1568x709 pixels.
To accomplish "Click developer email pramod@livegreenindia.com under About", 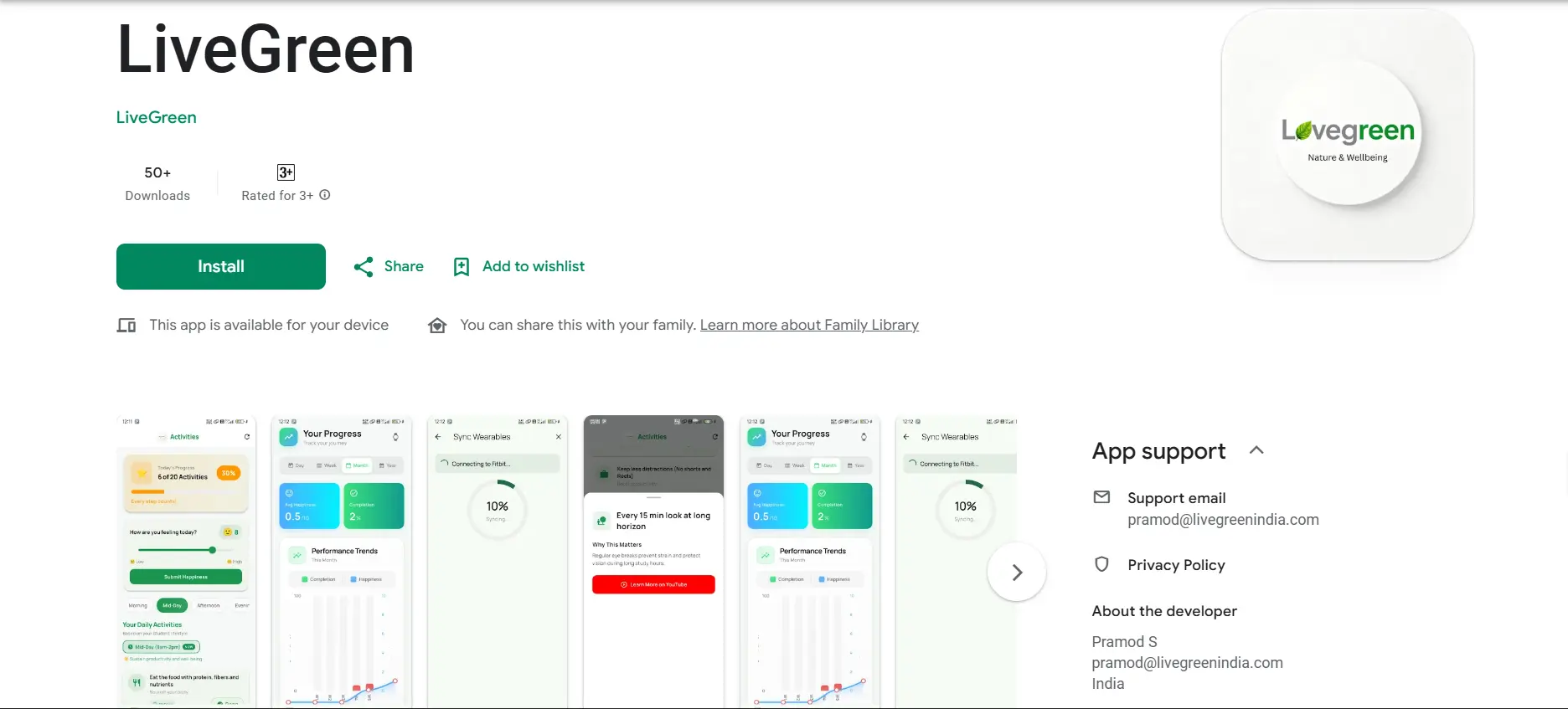I will tap(1188, 663).
